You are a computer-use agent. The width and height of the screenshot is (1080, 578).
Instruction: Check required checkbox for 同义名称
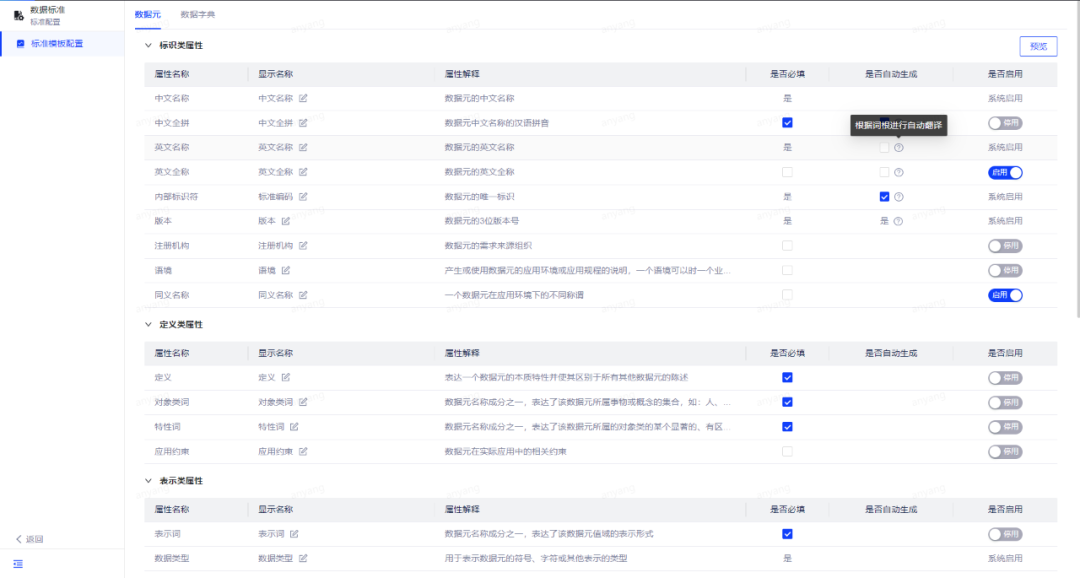point(787,295)
